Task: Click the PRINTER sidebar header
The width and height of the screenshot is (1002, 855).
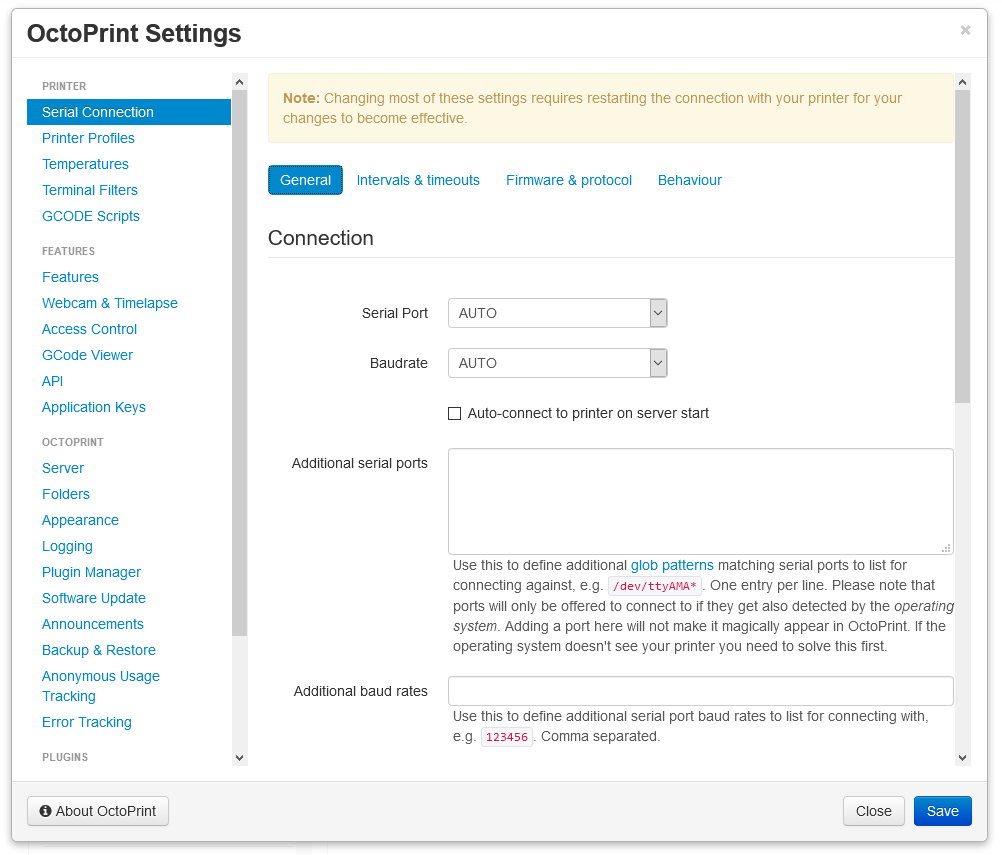Action: pyautogui.click(x=64, y=86)
